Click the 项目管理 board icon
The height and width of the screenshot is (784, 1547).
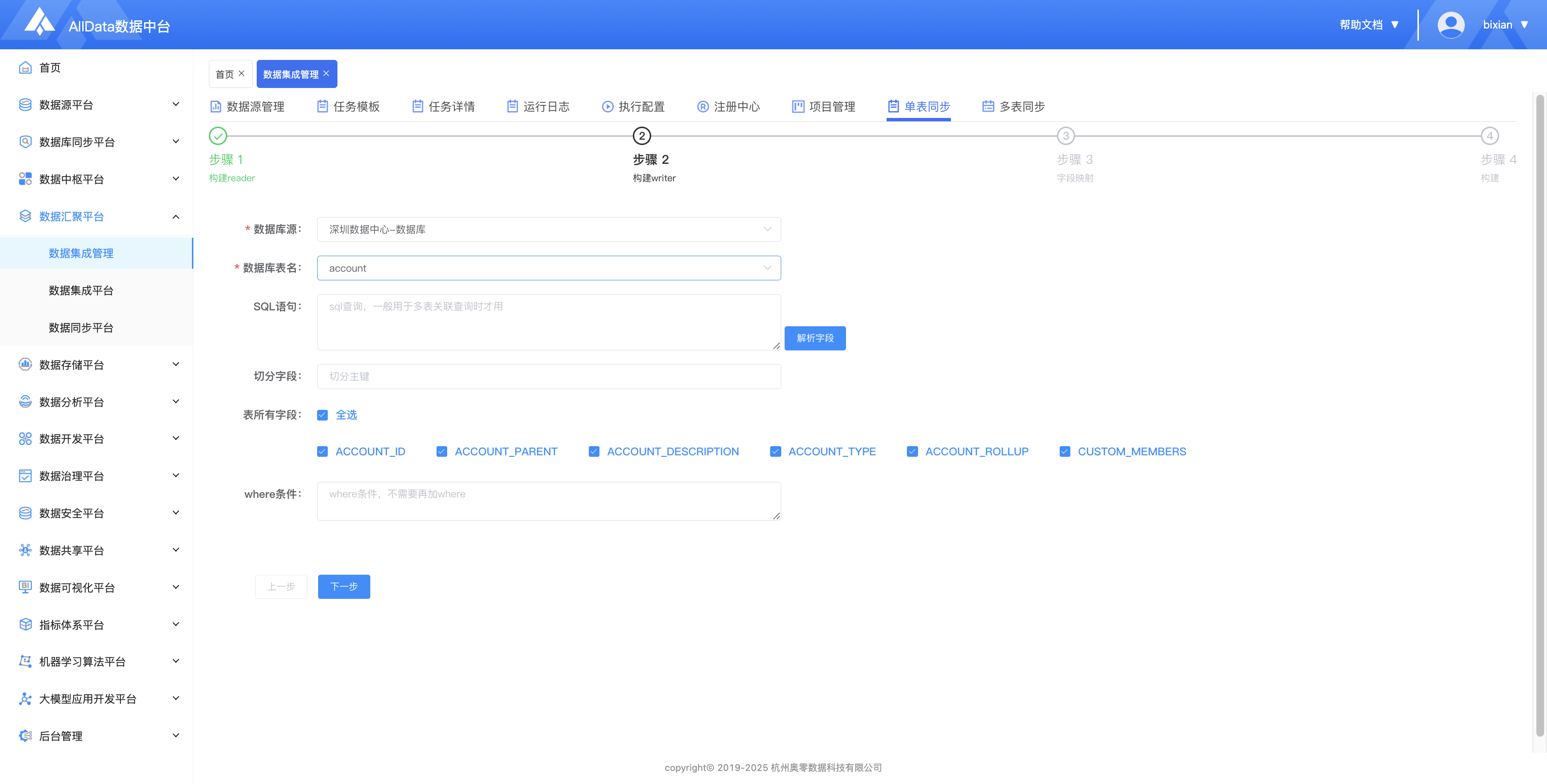[798, 106]
